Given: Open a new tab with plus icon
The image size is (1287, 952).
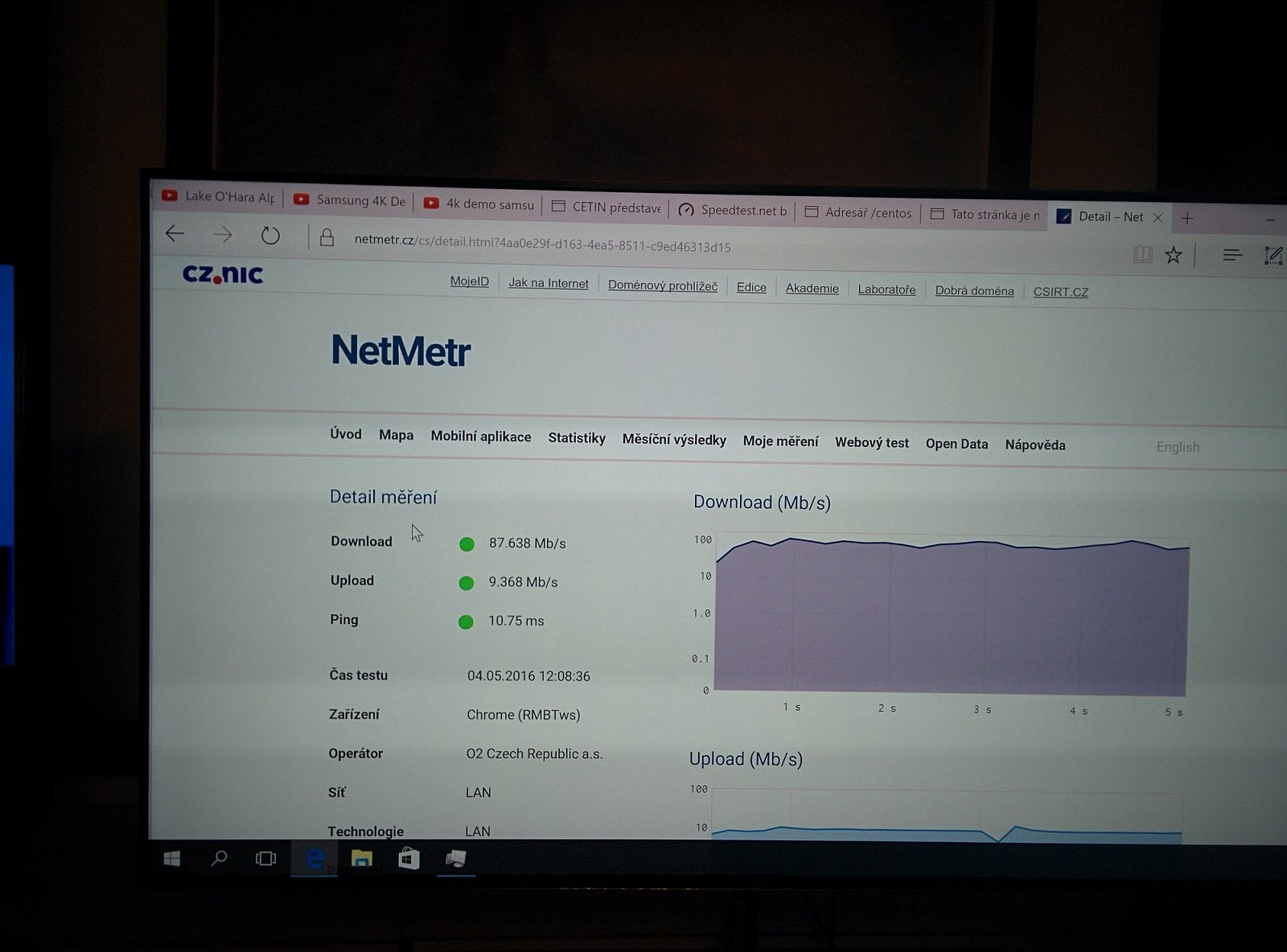Looking at the screenshot, I should tap(1187, 218).
